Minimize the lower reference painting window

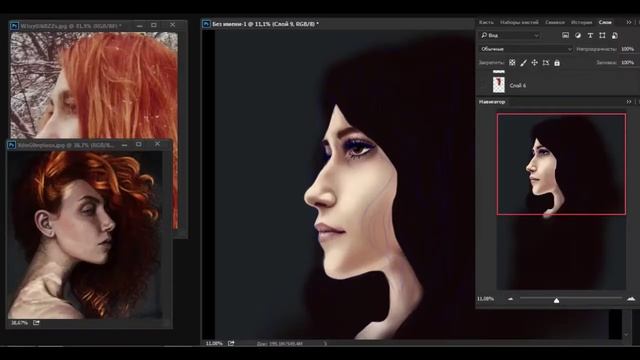click(x=124, y=145)
